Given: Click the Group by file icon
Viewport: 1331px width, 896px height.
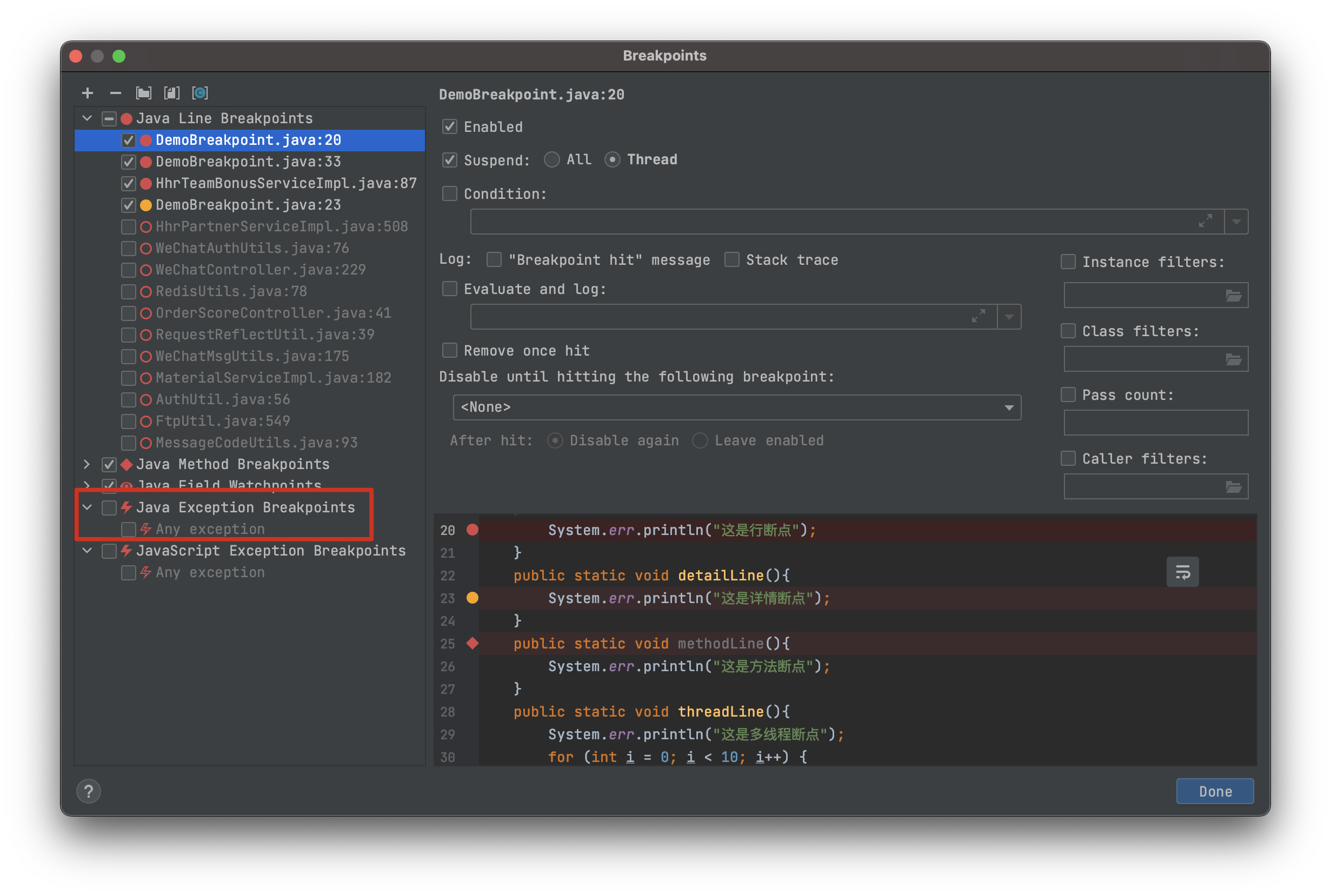Looking at the screenshot, I should 171,92.
